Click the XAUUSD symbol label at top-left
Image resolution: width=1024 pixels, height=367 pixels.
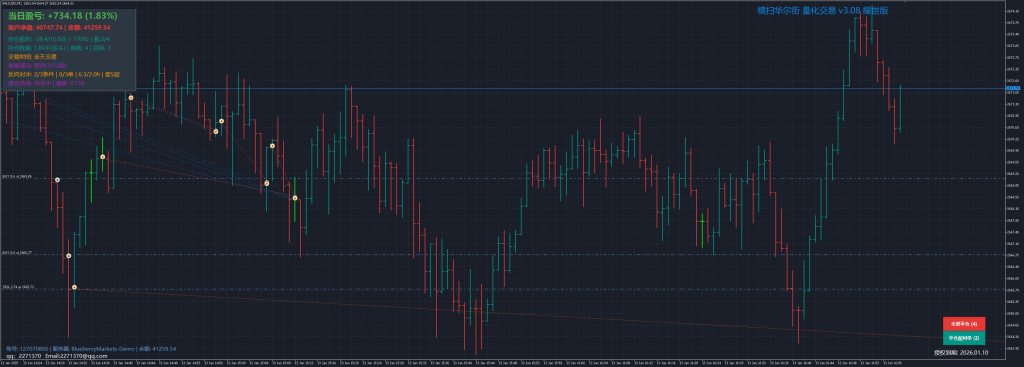click(9, 4)
